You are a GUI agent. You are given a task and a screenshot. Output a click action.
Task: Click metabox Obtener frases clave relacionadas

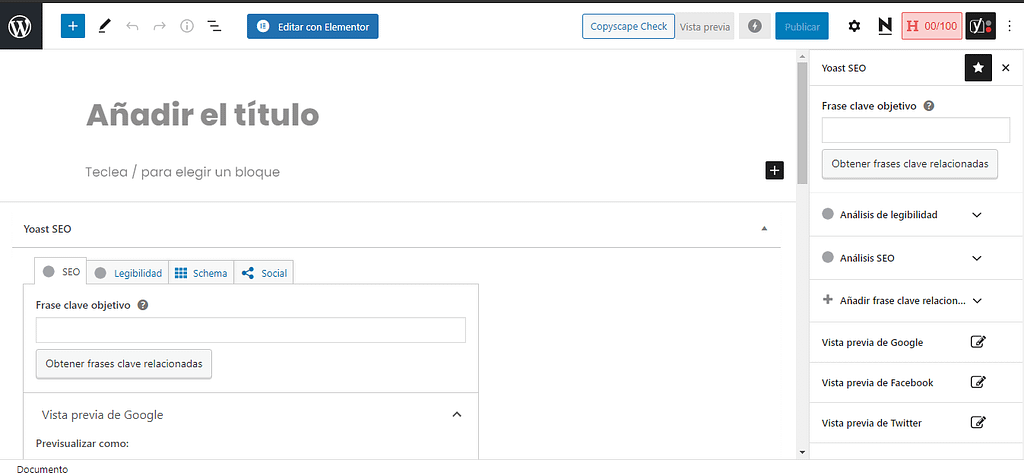click(x=124, y=364)
